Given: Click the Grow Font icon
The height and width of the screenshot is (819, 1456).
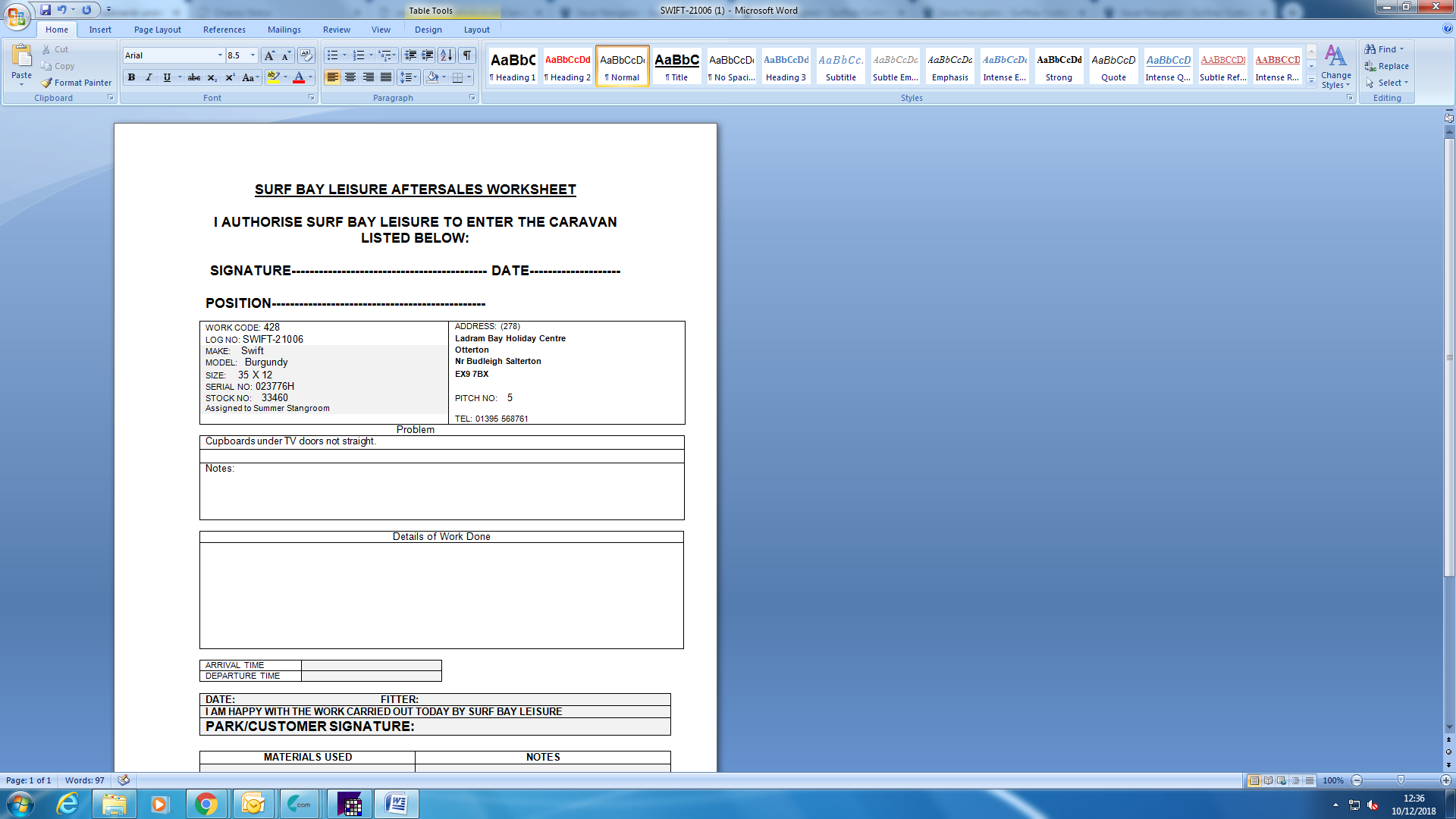Looking at the screenshot, I should (x=269, y=55).
